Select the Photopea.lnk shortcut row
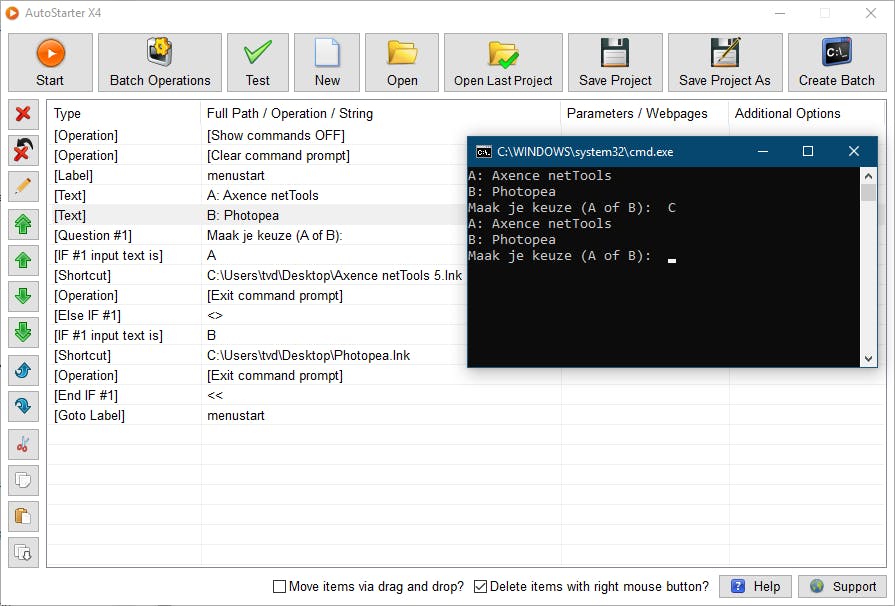This screenshot has height=606, width=895. (x=257, y=355)
